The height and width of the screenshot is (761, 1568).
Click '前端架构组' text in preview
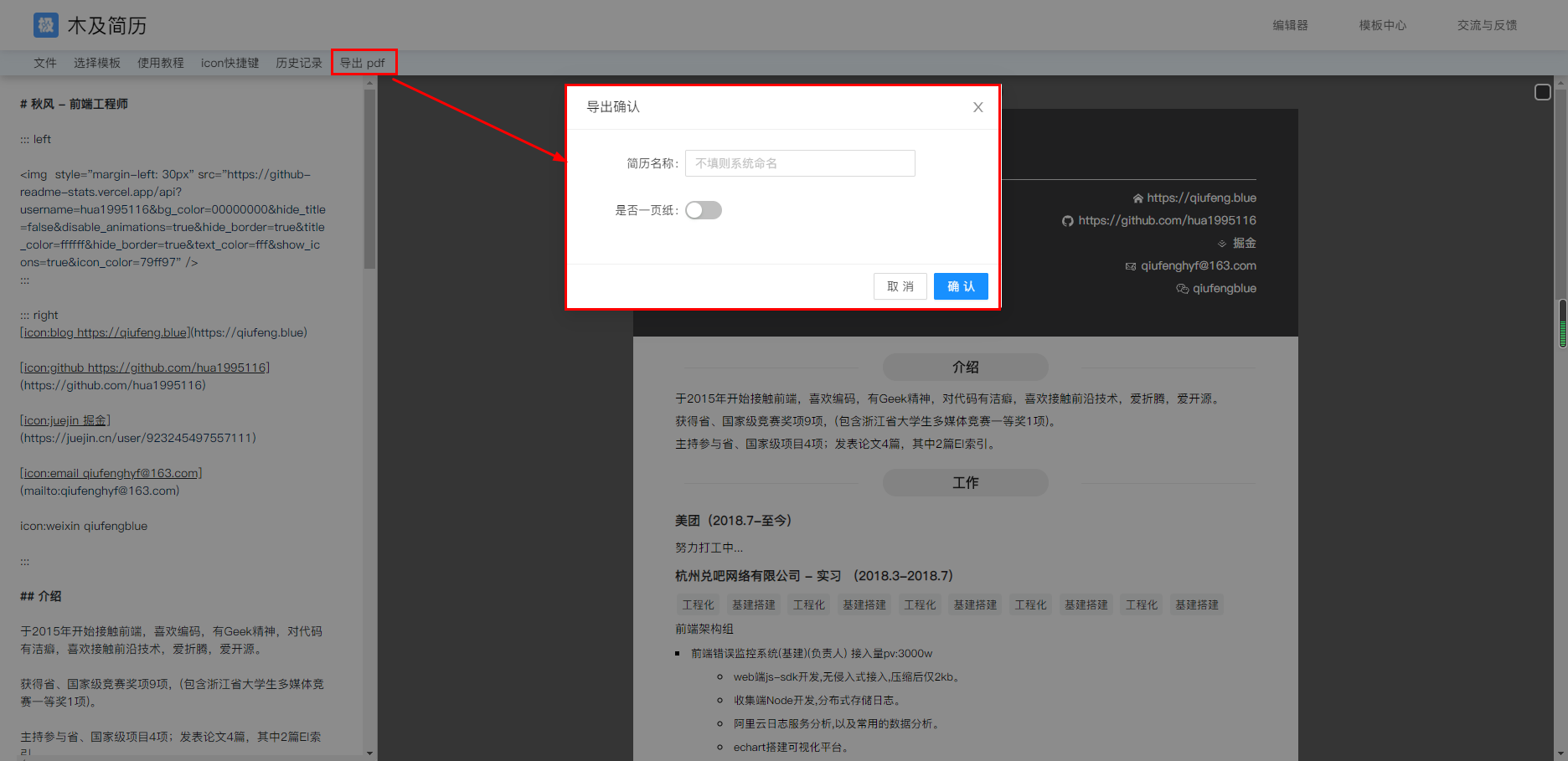704,628
